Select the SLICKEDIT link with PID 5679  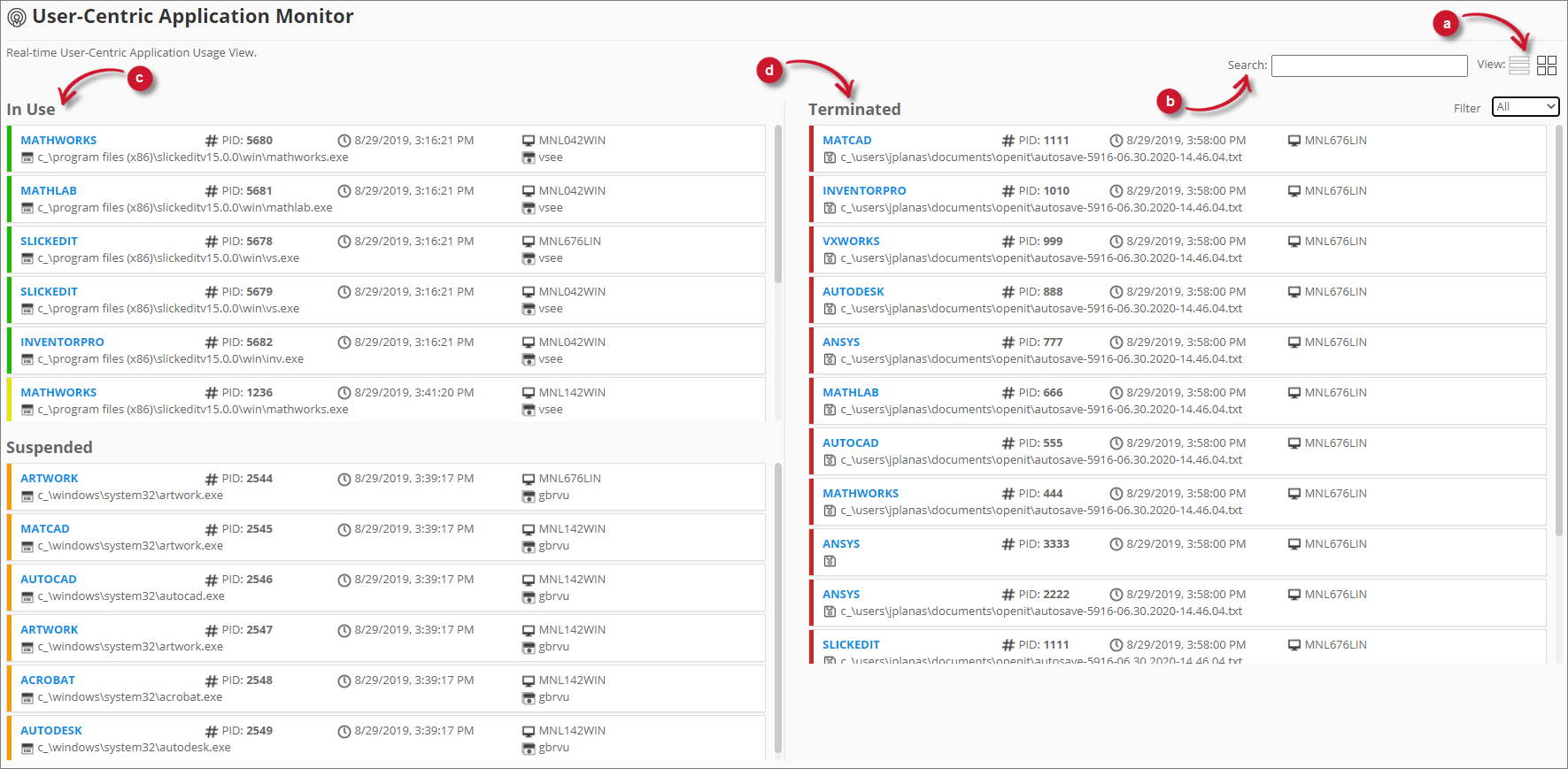tap(49, 291)
